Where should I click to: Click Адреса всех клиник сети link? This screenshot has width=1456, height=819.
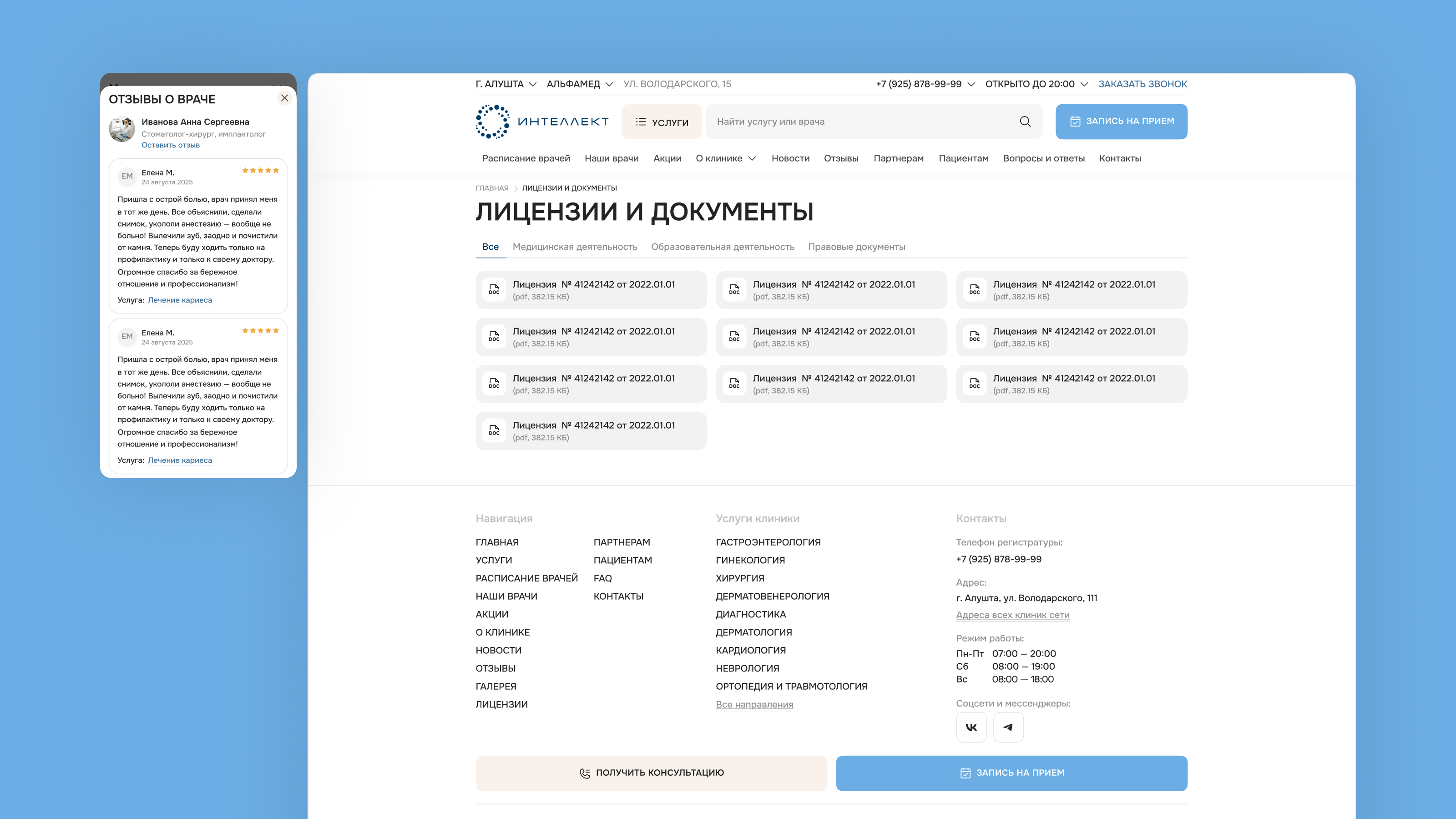[1012, 615]
